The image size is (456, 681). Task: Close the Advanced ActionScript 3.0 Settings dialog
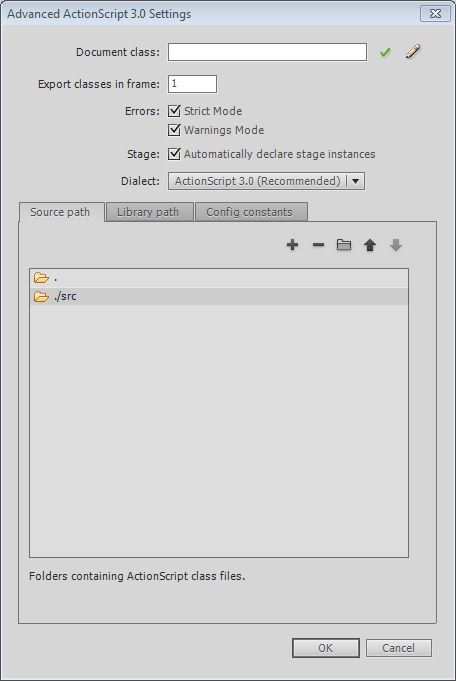[x=435, y=13]
